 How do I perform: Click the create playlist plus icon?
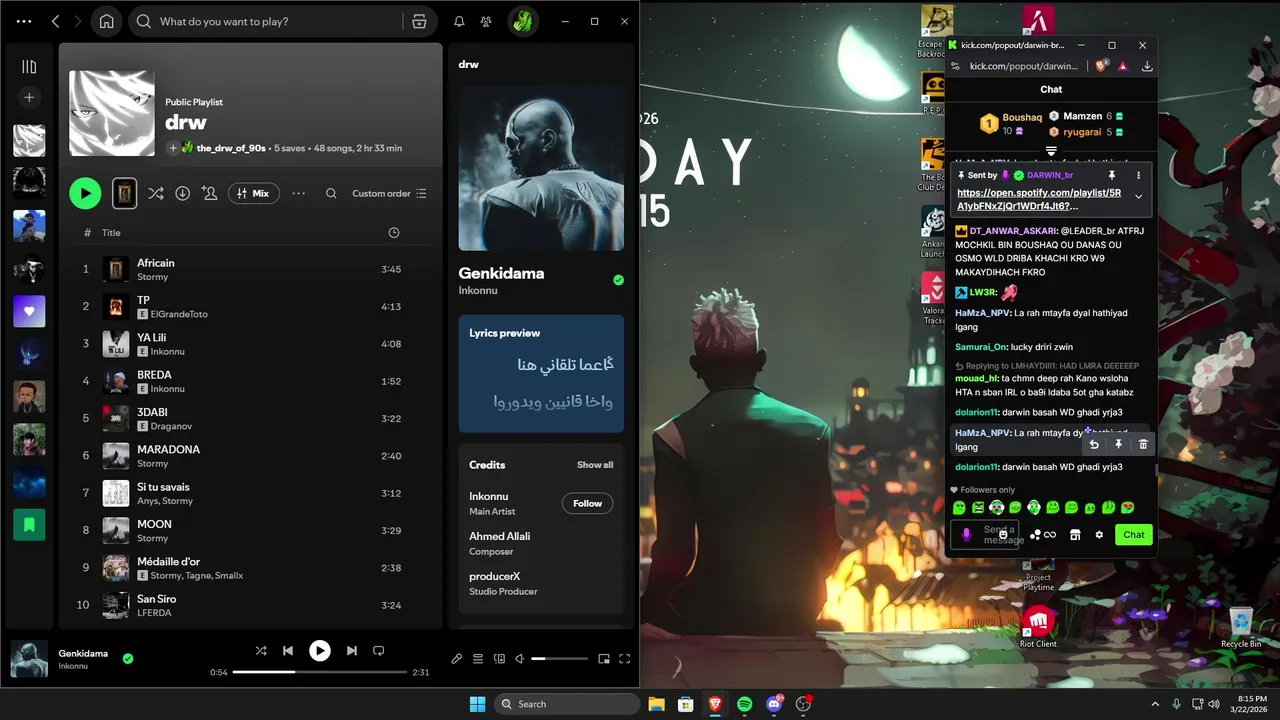[x=29, y=98]
